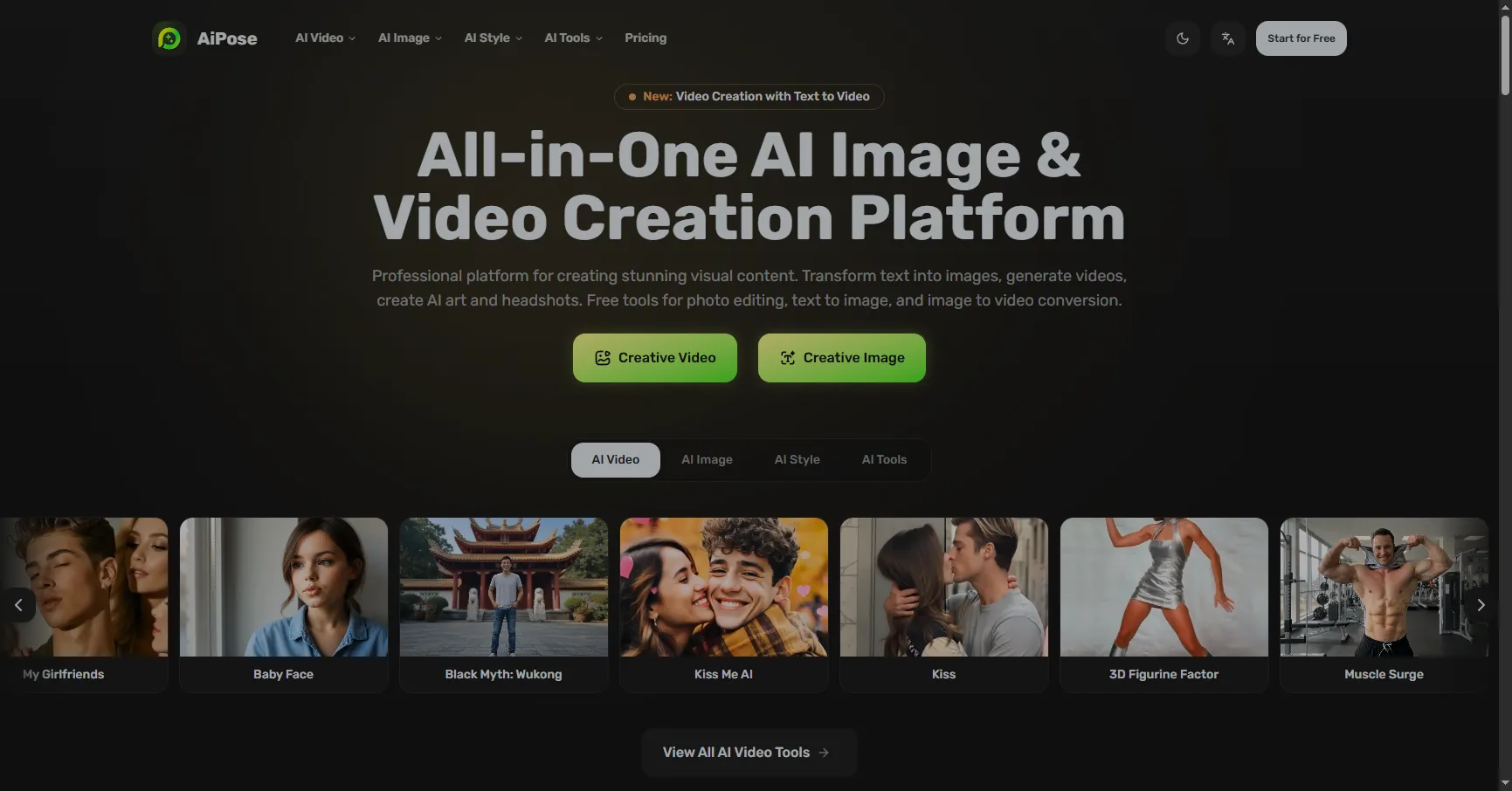Select AI Tools in the filter row
Image resolution: width=1512 pixels, height=791 pixels.
(883, 459)
